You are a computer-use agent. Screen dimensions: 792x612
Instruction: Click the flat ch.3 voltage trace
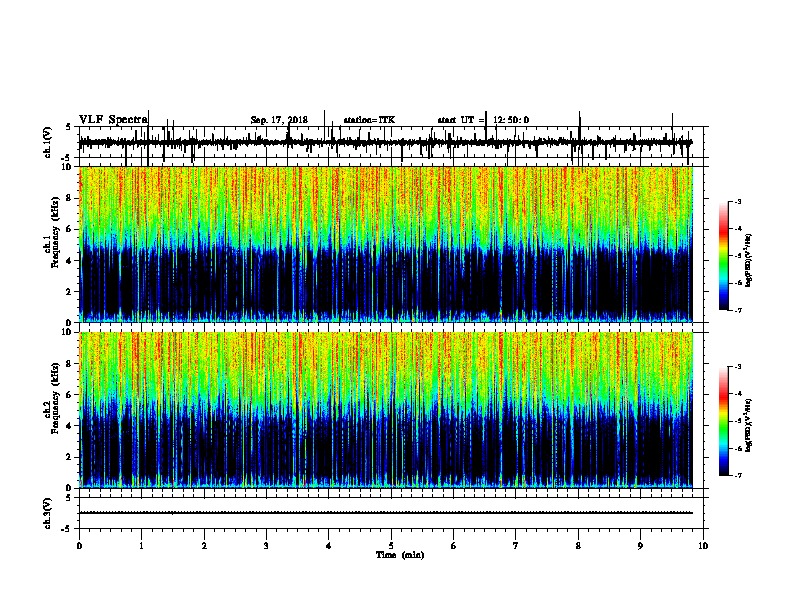(x=386, y=513)
